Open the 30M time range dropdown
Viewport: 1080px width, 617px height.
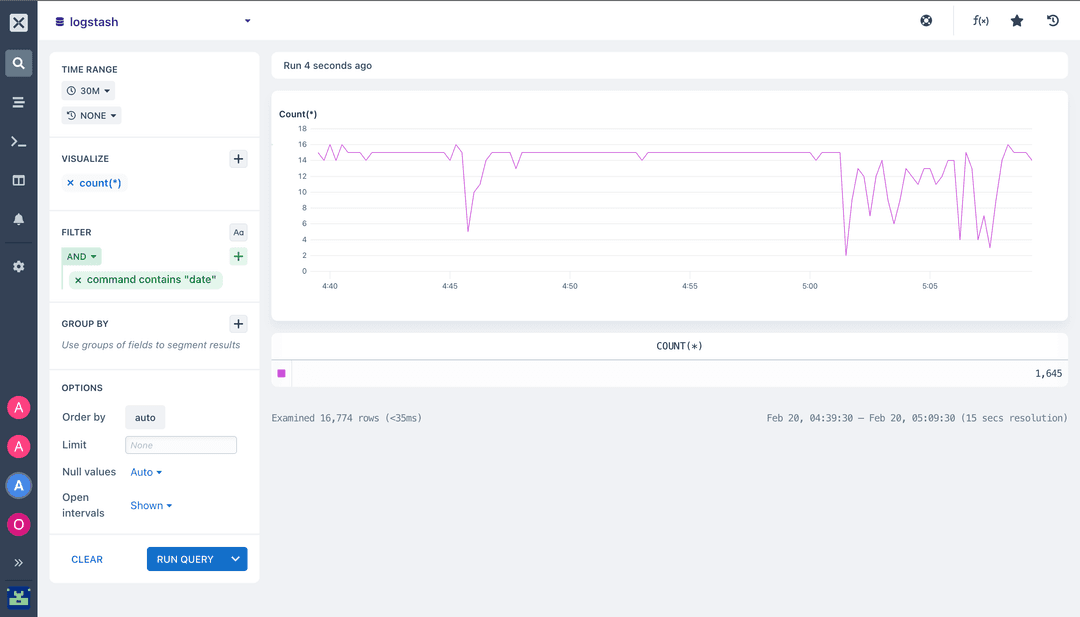click(88, 90)
